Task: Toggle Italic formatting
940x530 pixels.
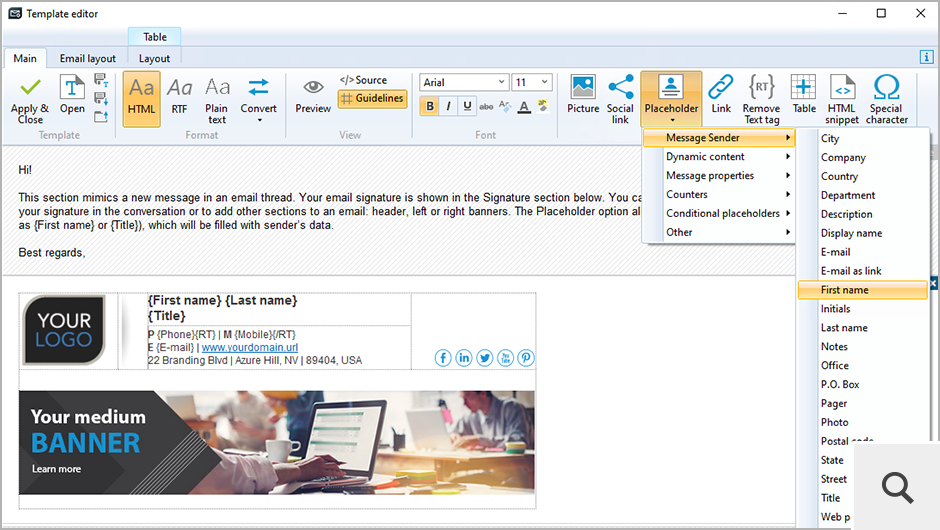Action: tap(448, 107)
